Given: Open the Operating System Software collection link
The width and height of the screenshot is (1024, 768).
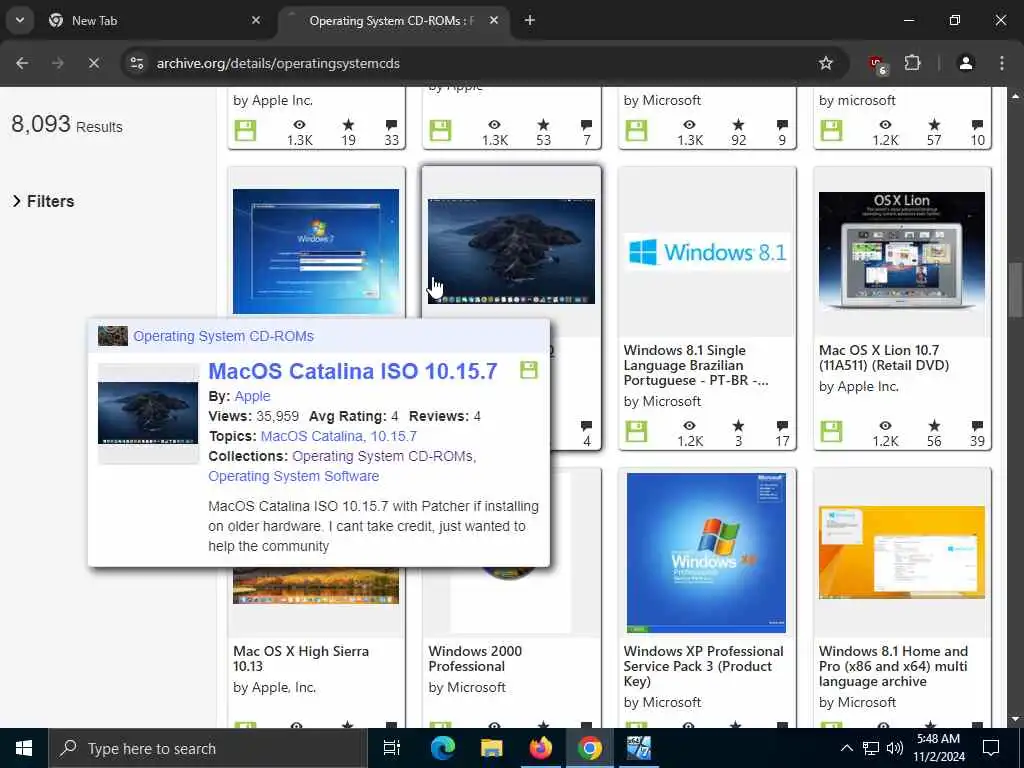Looking at the screenshot, I should pos(293,476).
